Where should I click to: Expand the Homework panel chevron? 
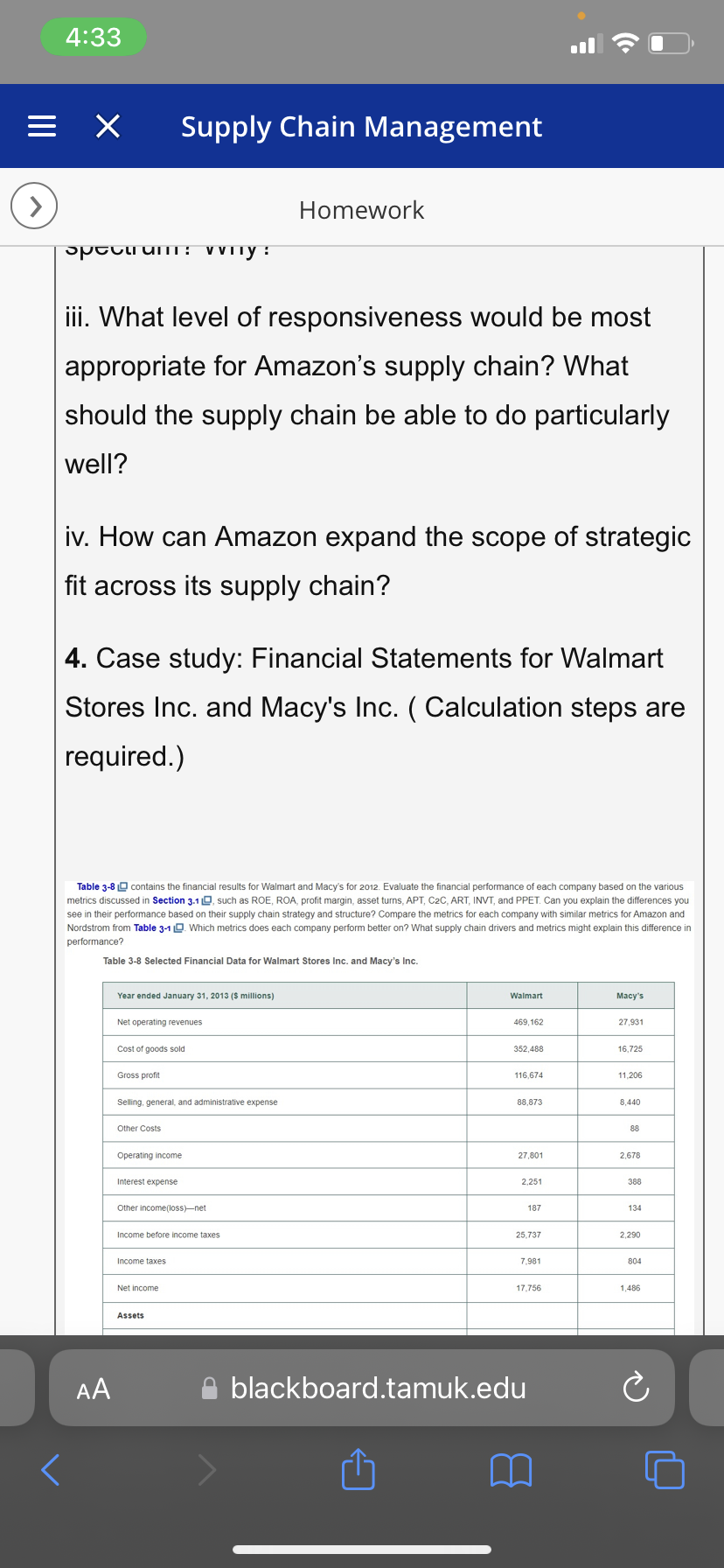(32, 206)
